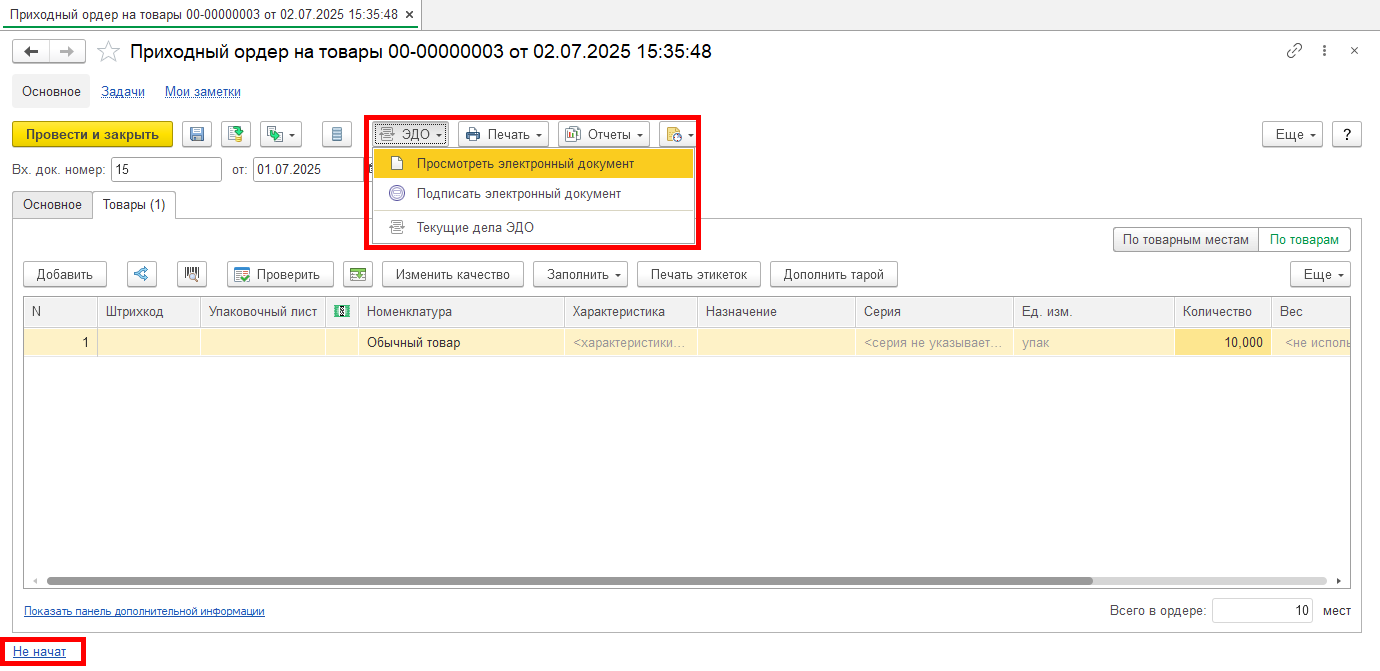Open the Отчеты dropdown menu
The height and width of the screenshot is (671, 1380).
[x=604, y=134]
